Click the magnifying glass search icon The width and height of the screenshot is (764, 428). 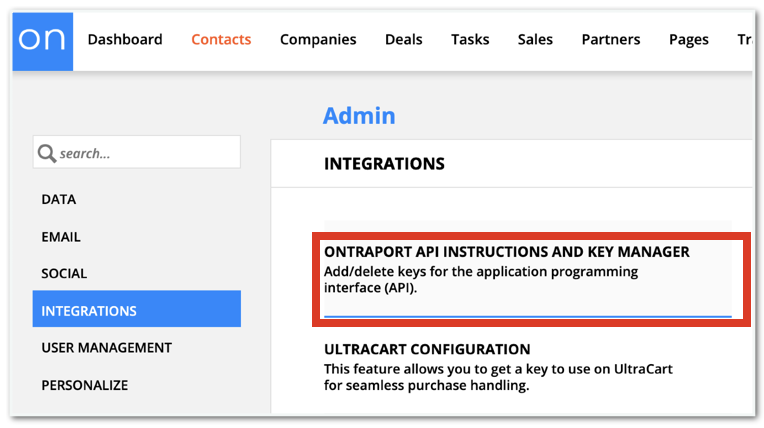coord(47,153)
